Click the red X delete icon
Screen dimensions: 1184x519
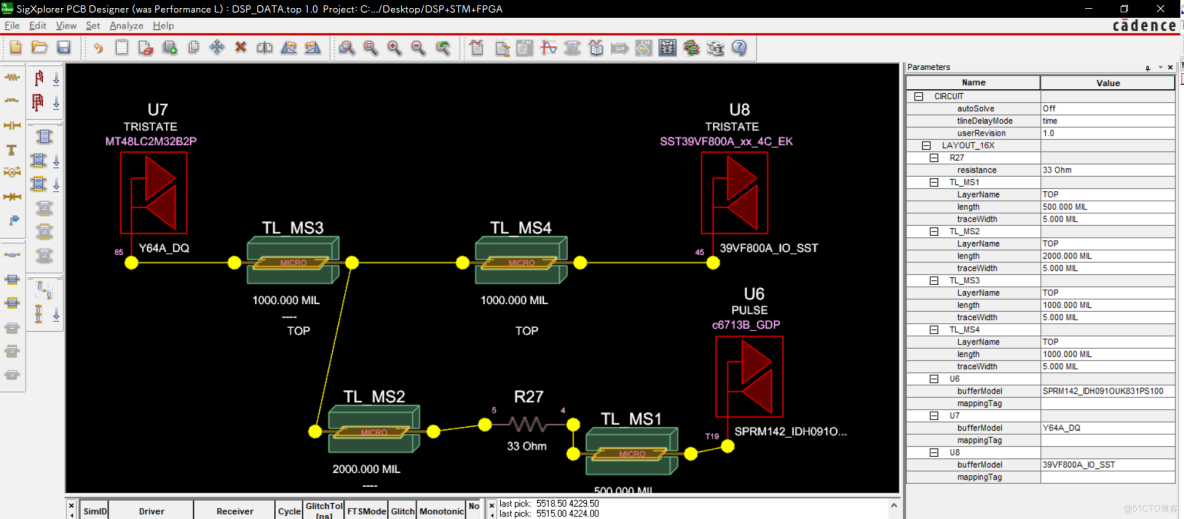[240, 48]
